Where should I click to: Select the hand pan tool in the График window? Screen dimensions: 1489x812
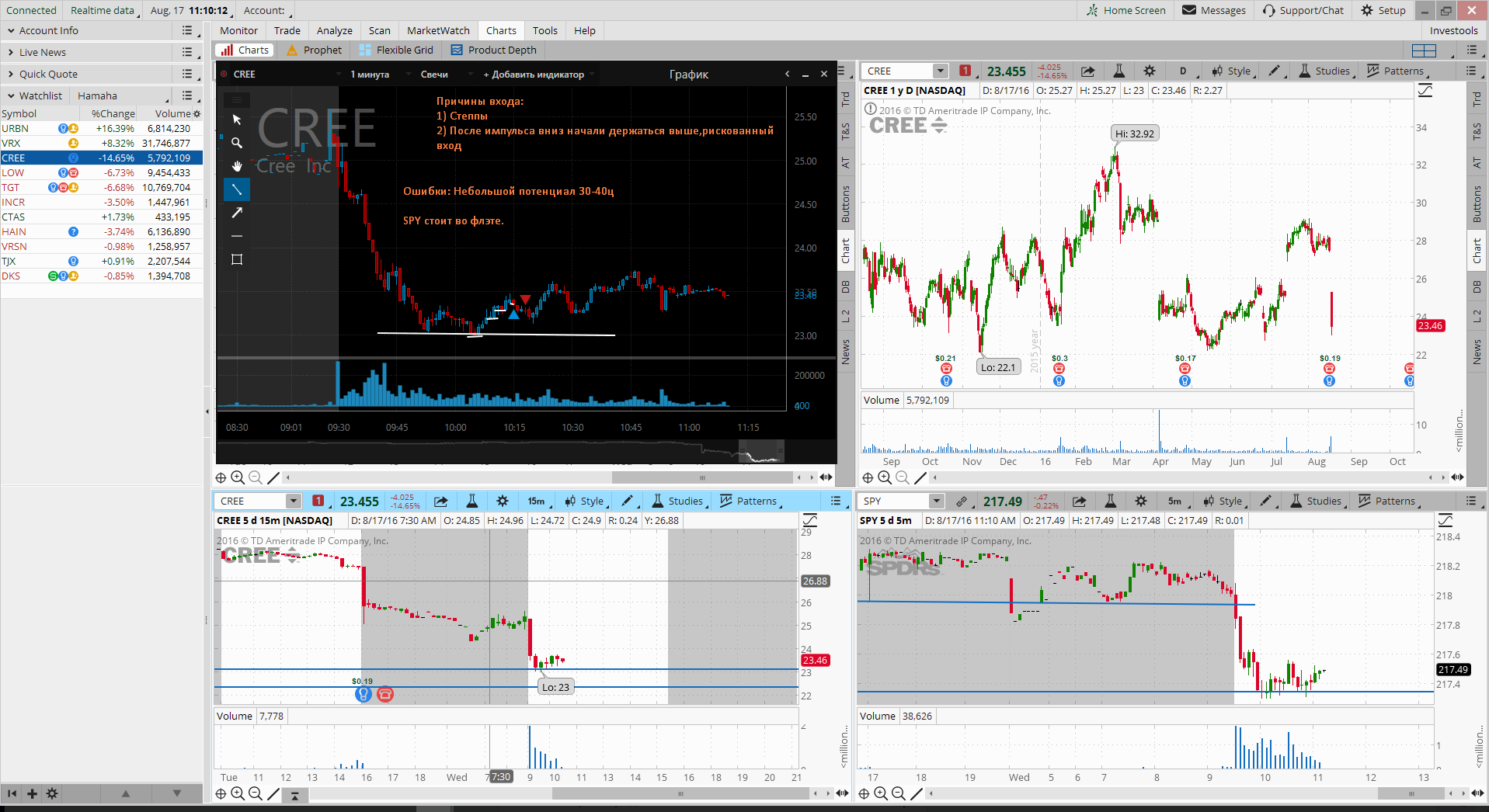pyautogui.click(x=237, y=166)
